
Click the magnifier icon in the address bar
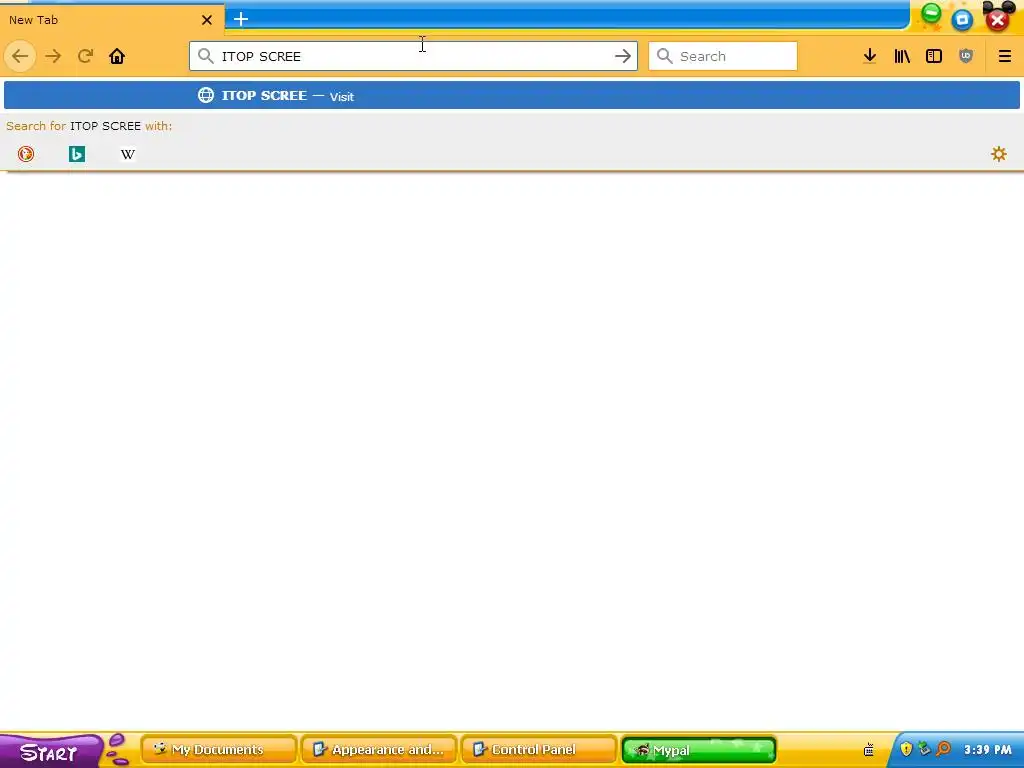(206, 56)
